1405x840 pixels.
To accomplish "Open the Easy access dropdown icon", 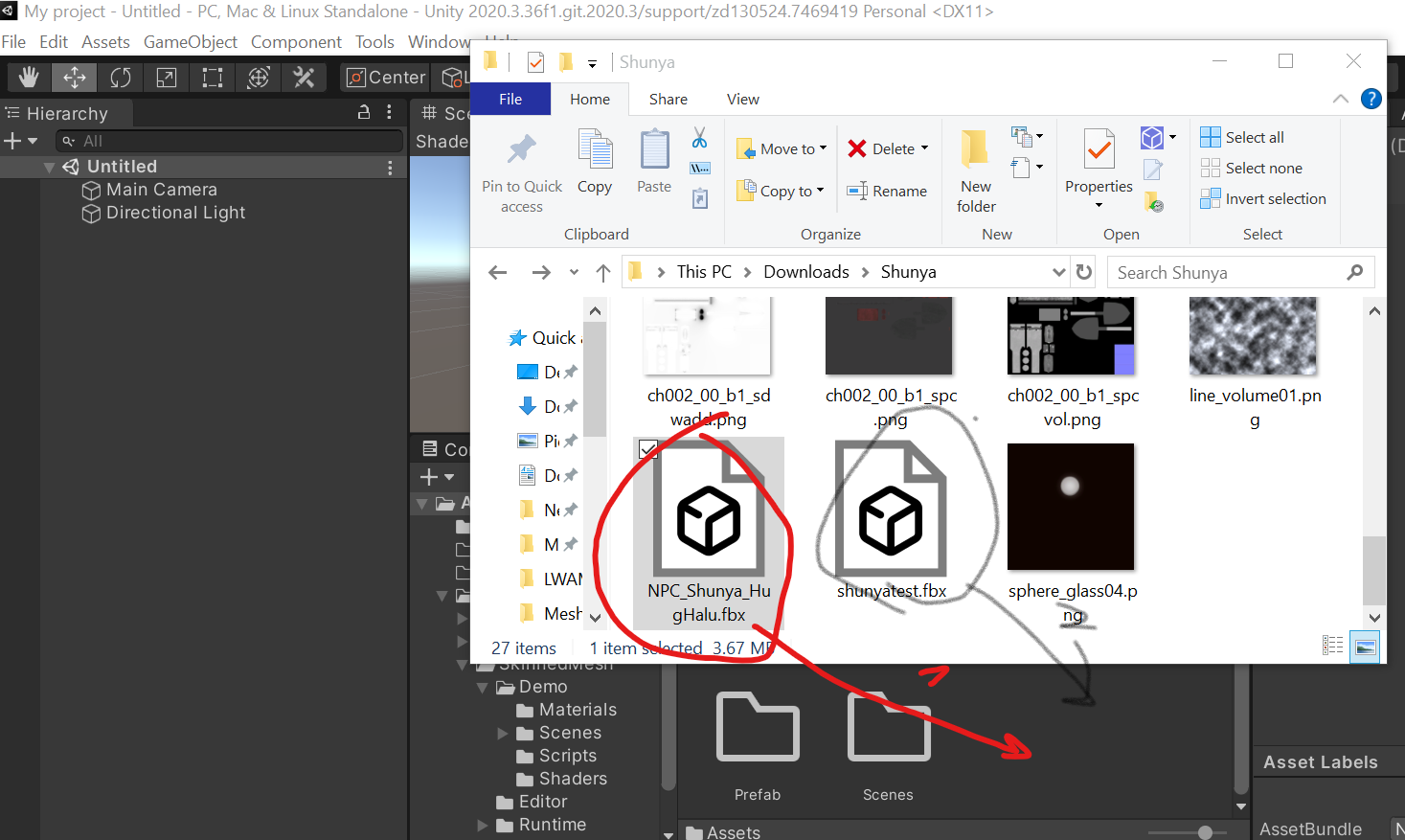I will (x=1027, y=167).
